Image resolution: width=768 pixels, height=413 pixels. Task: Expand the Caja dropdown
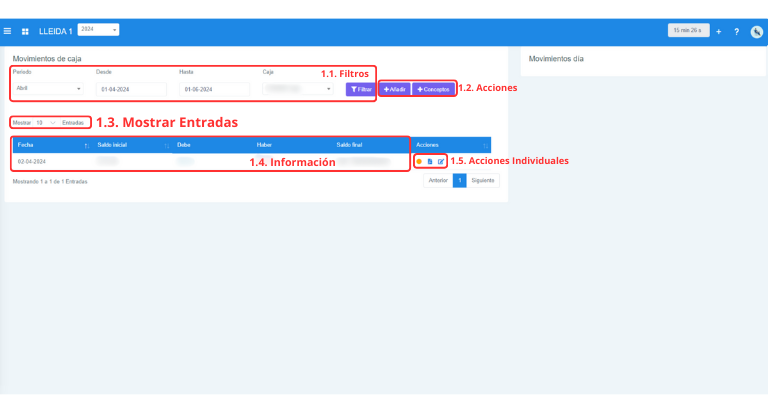298,89
